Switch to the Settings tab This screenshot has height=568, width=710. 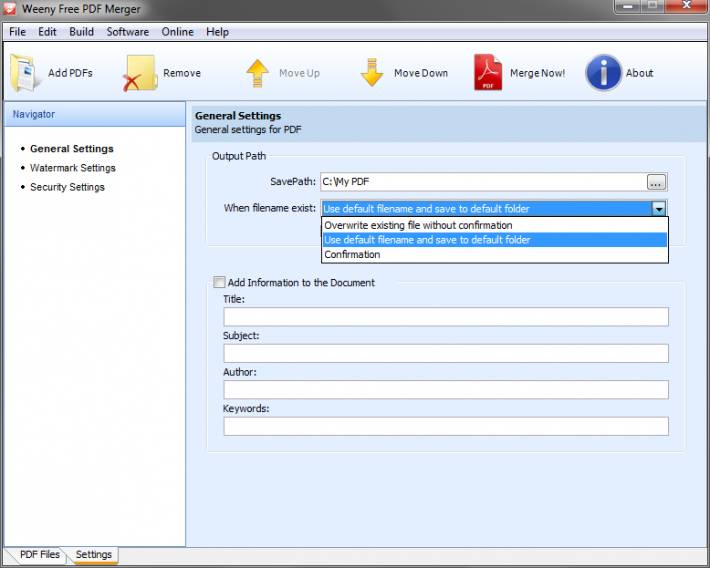[94, 554]
